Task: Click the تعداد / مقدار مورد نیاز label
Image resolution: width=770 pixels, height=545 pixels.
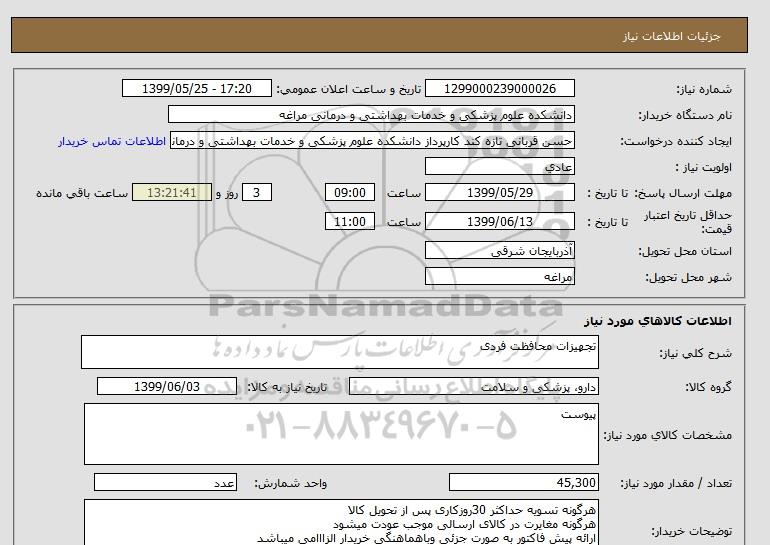Action: click(x=676, y=484)
